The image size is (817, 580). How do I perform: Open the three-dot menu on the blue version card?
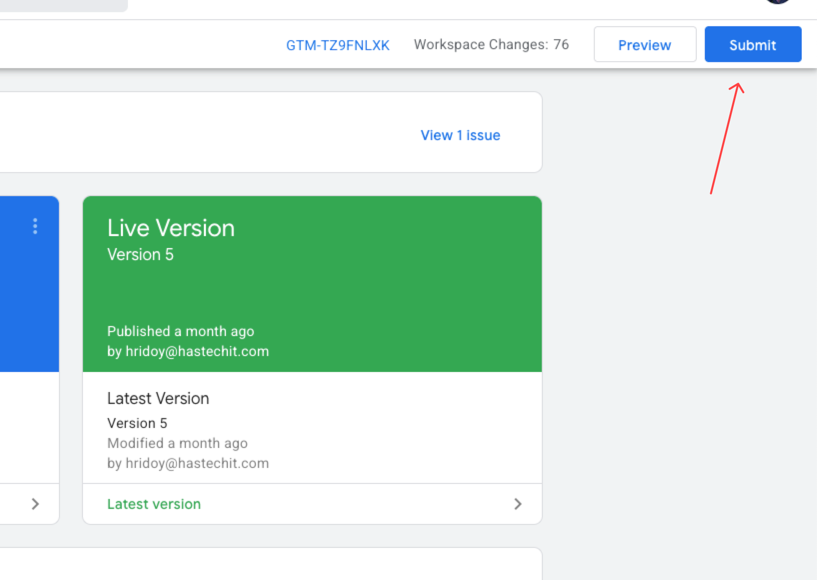tap(35, 227)
